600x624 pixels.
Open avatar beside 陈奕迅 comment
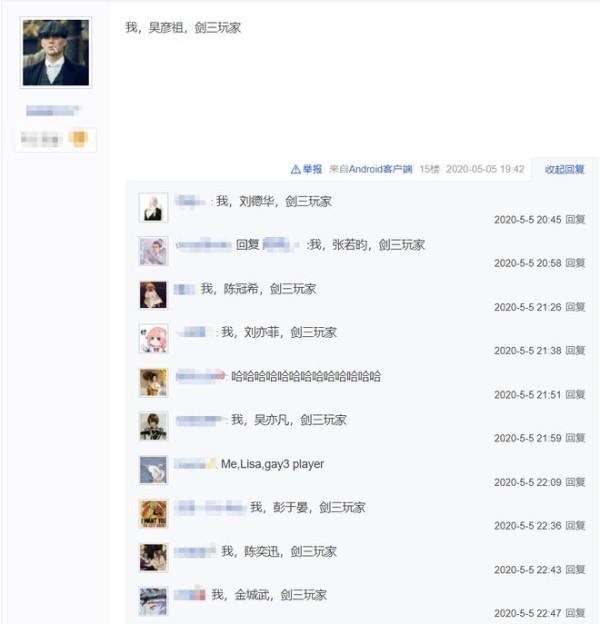coord(153,558)
